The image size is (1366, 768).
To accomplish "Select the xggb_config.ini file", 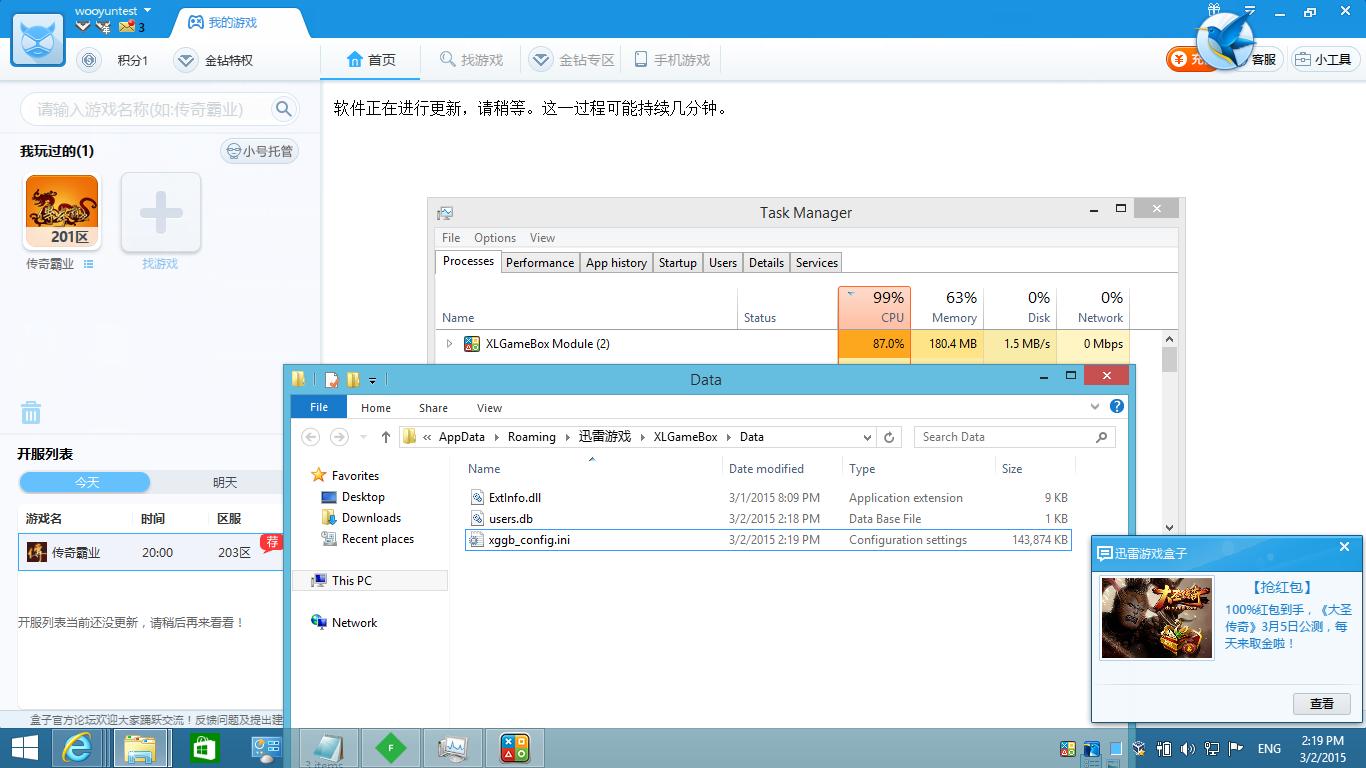I will 768,540.
